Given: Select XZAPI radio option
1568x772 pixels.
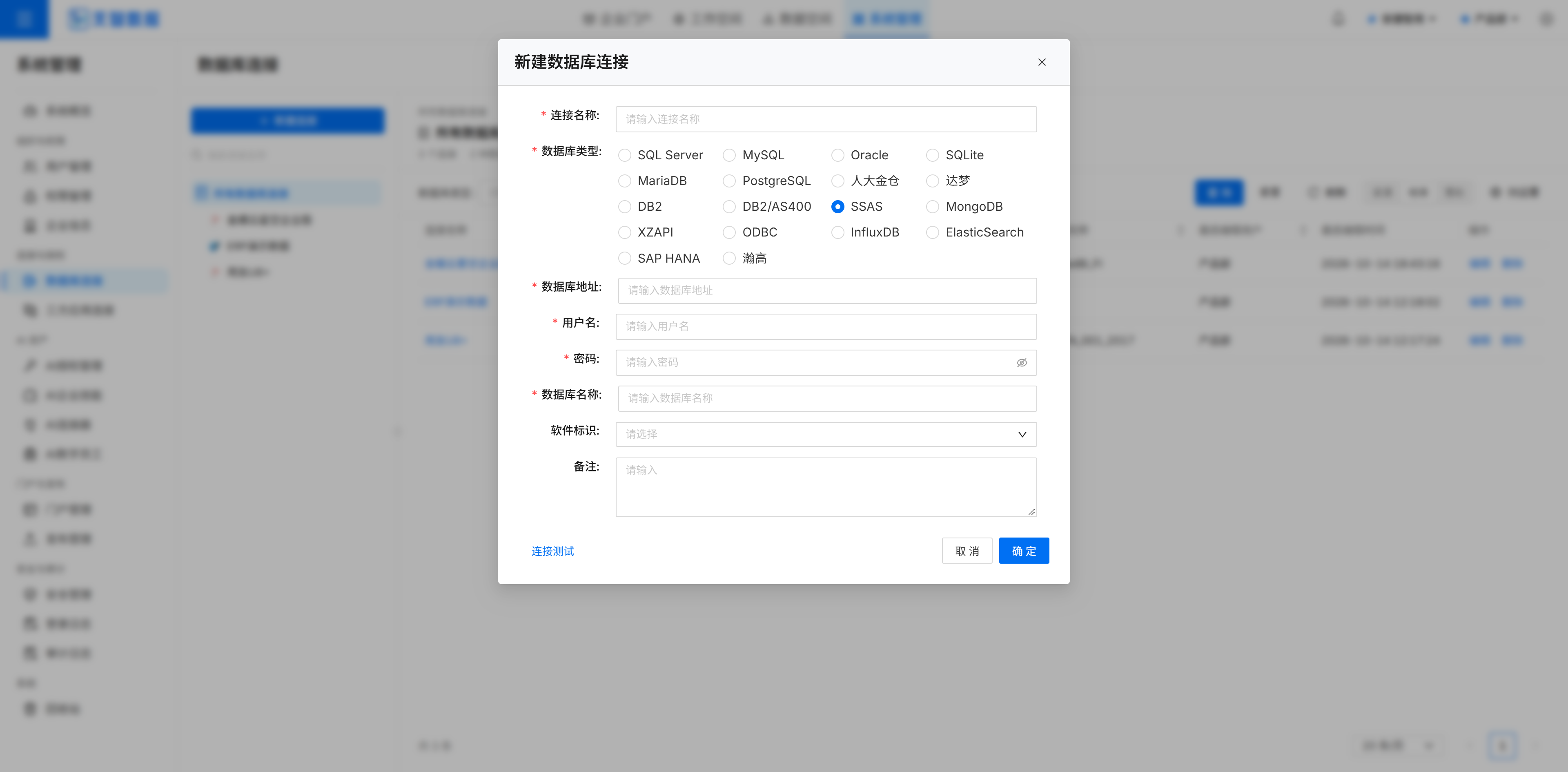Looking at the screenshot, I should point(624,232).
